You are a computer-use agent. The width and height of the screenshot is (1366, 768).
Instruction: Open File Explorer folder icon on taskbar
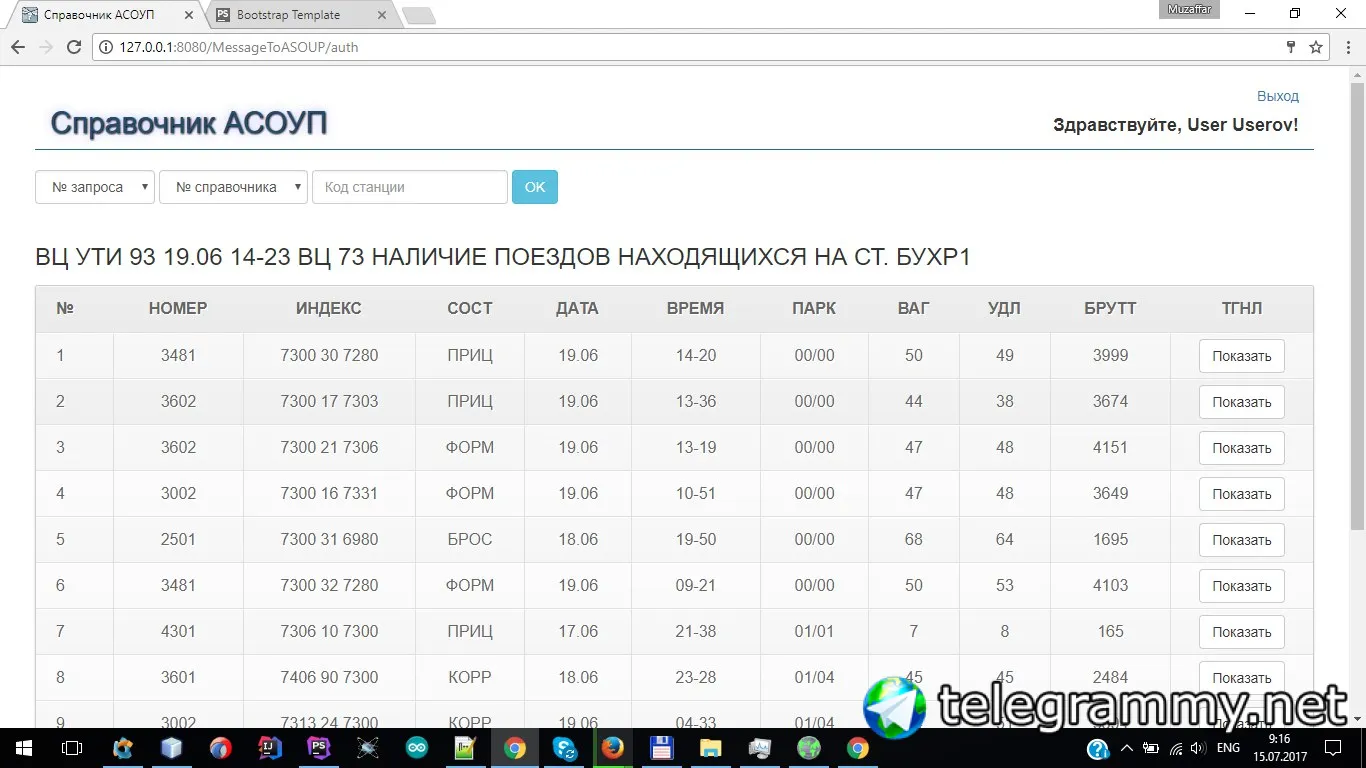[x=711, y=748]
